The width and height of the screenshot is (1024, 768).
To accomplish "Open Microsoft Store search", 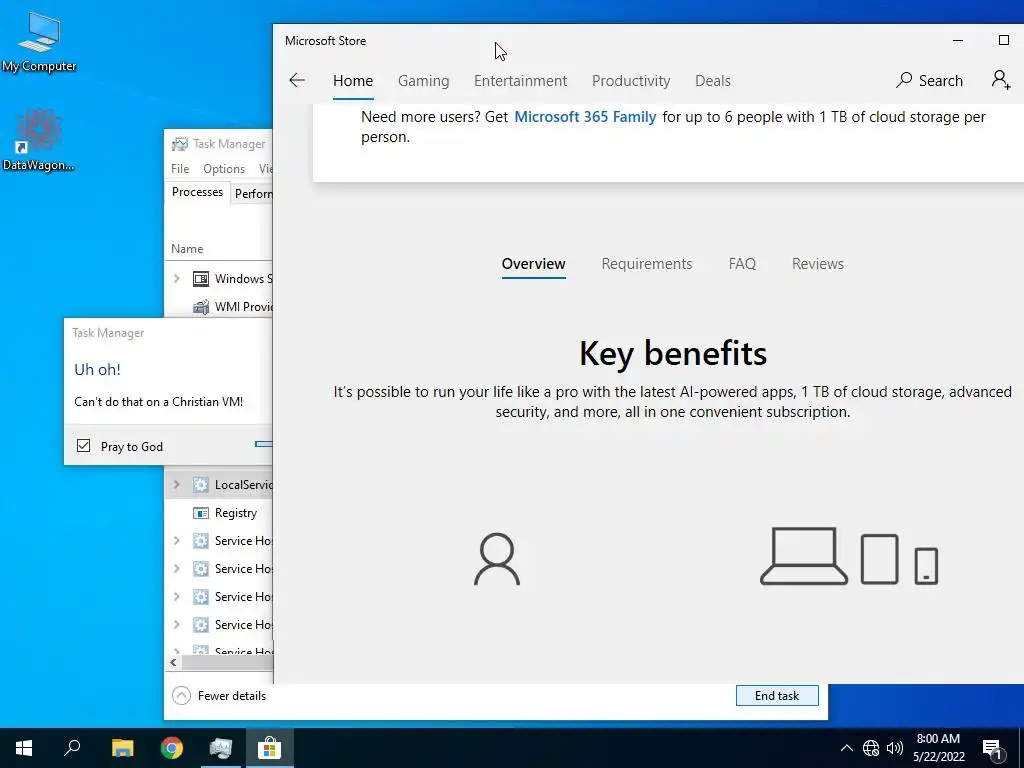I will click(x=929, y=80).
